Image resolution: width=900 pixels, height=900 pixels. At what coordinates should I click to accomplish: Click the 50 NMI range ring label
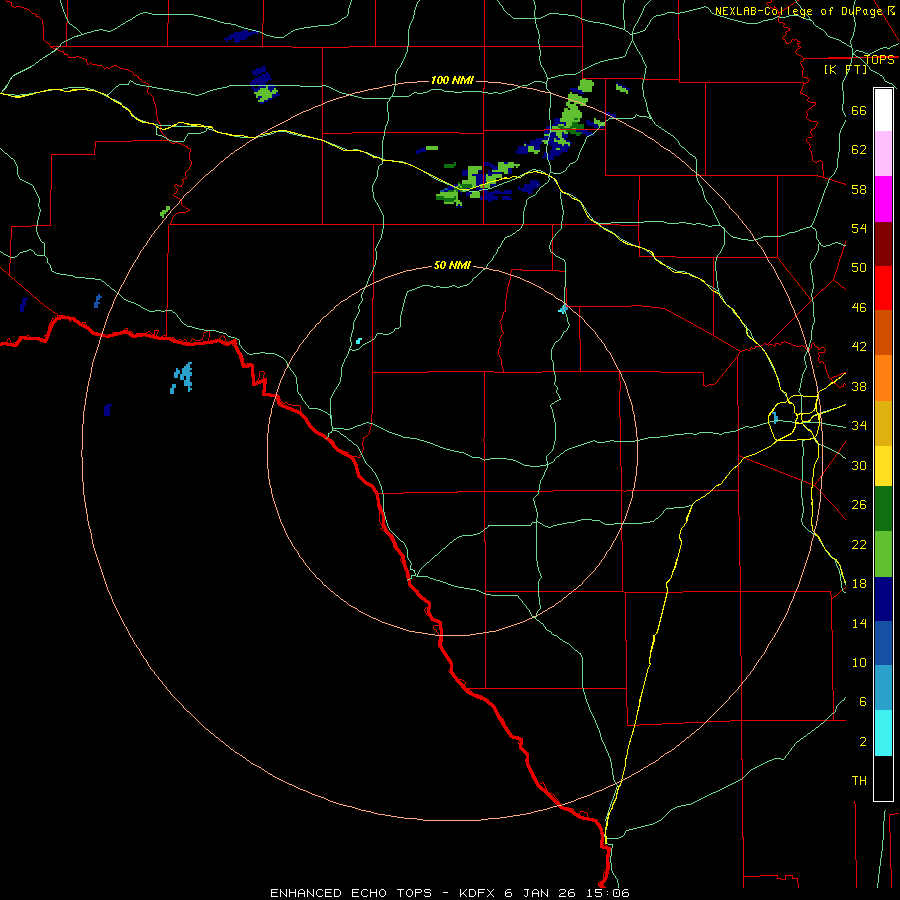point(452,265)
